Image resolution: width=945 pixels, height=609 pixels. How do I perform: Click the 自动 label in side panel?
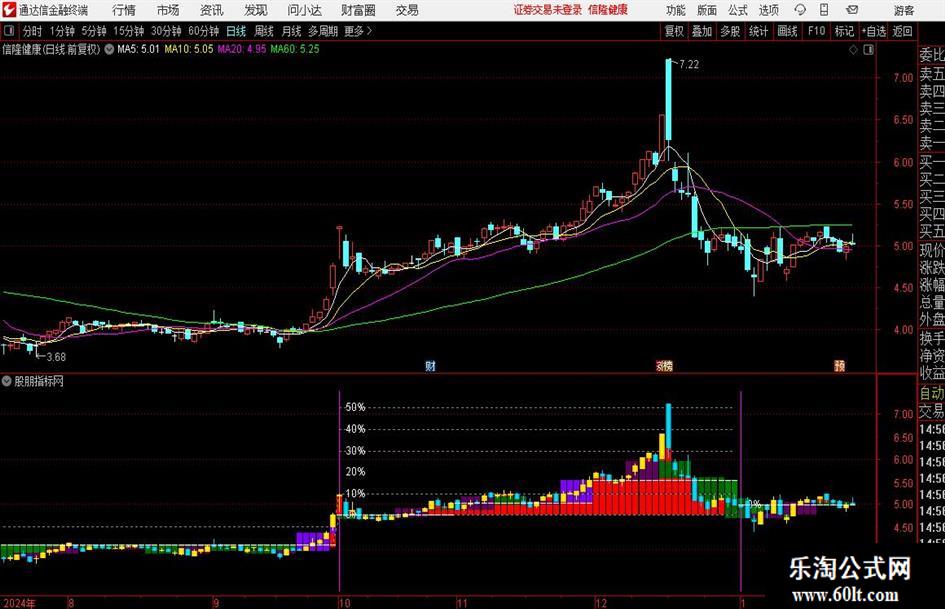click(932, 393)
